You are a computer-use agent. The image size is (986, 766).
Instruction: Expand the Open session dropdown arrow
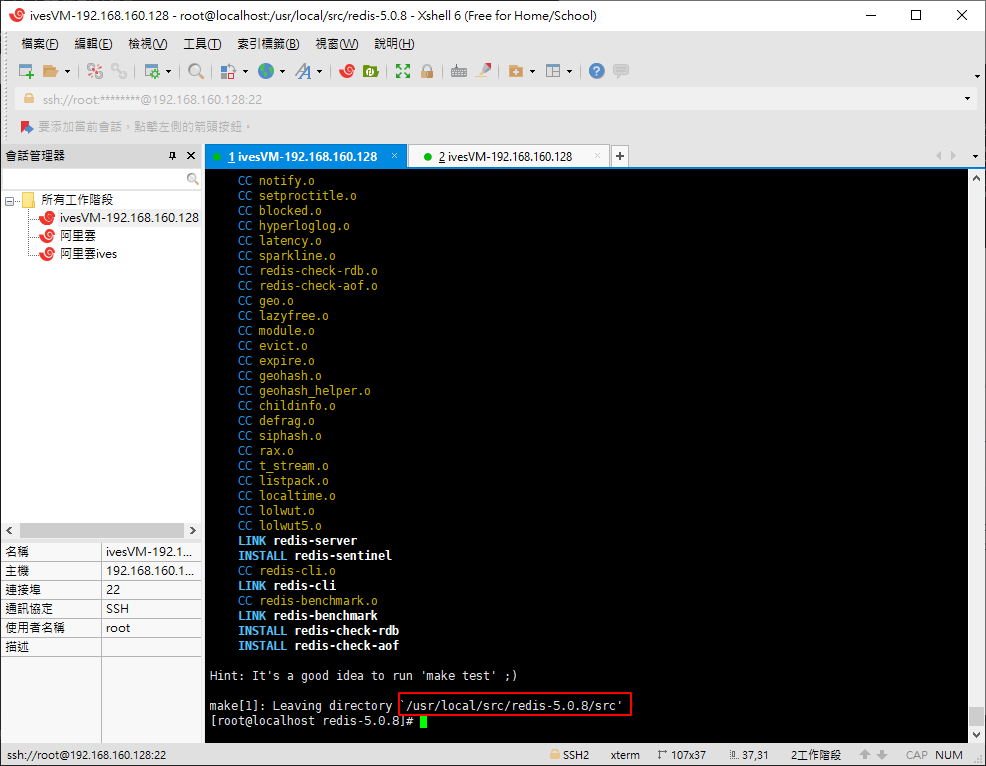[67, 72]
